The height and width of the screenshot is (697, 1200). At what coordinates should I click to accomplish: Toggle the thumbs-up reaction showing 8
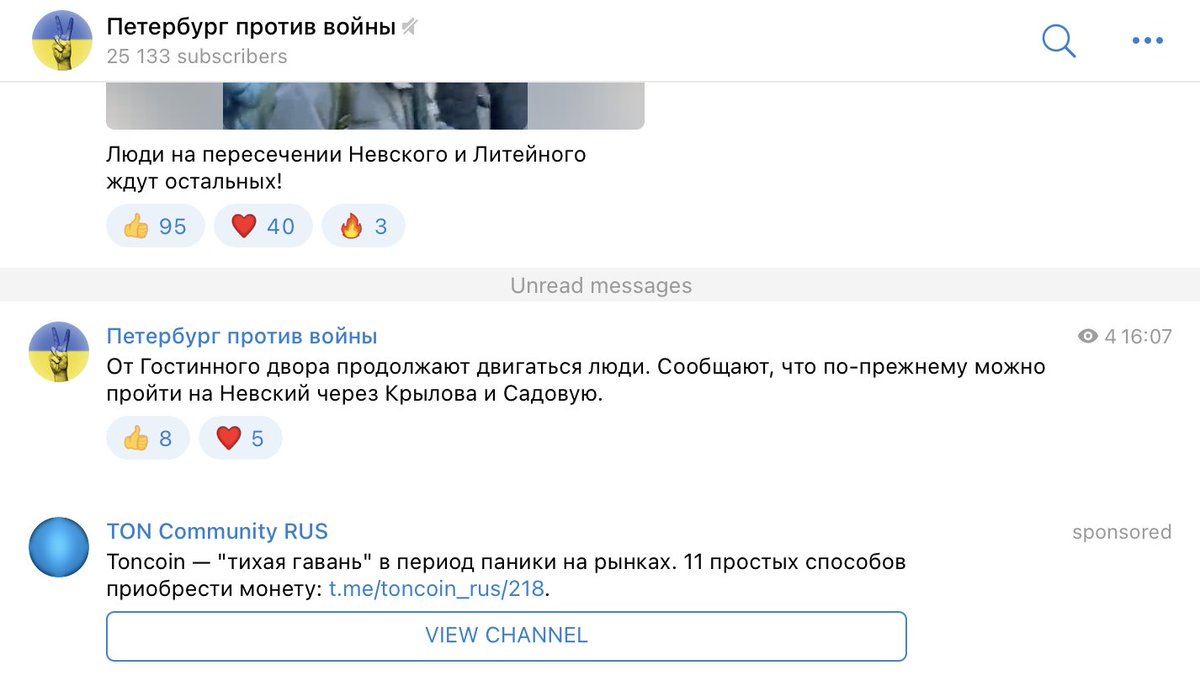147,437
